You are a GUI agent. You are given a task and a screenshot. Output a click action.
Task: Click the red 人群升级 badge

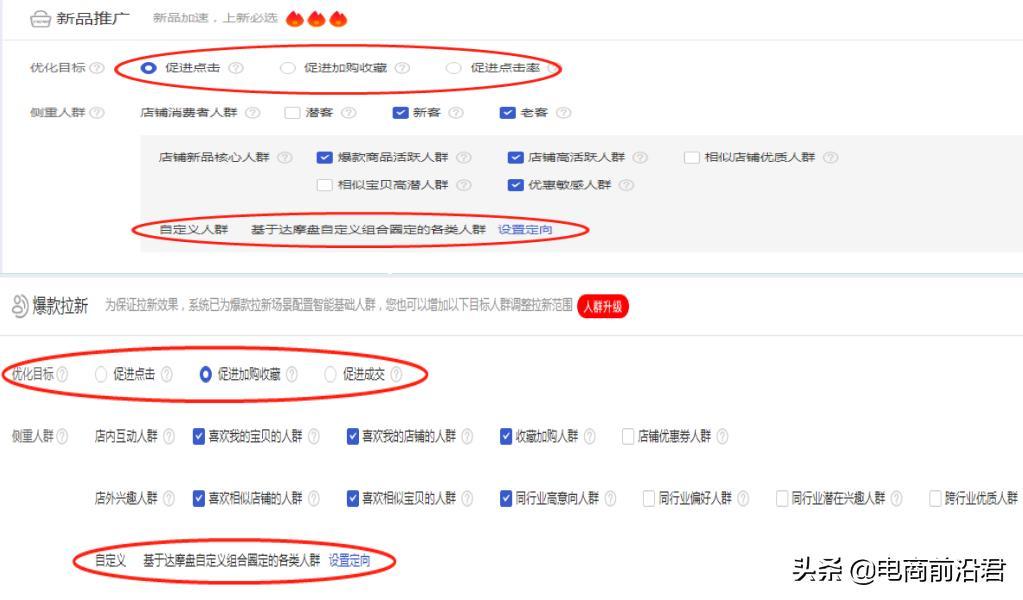603,306
